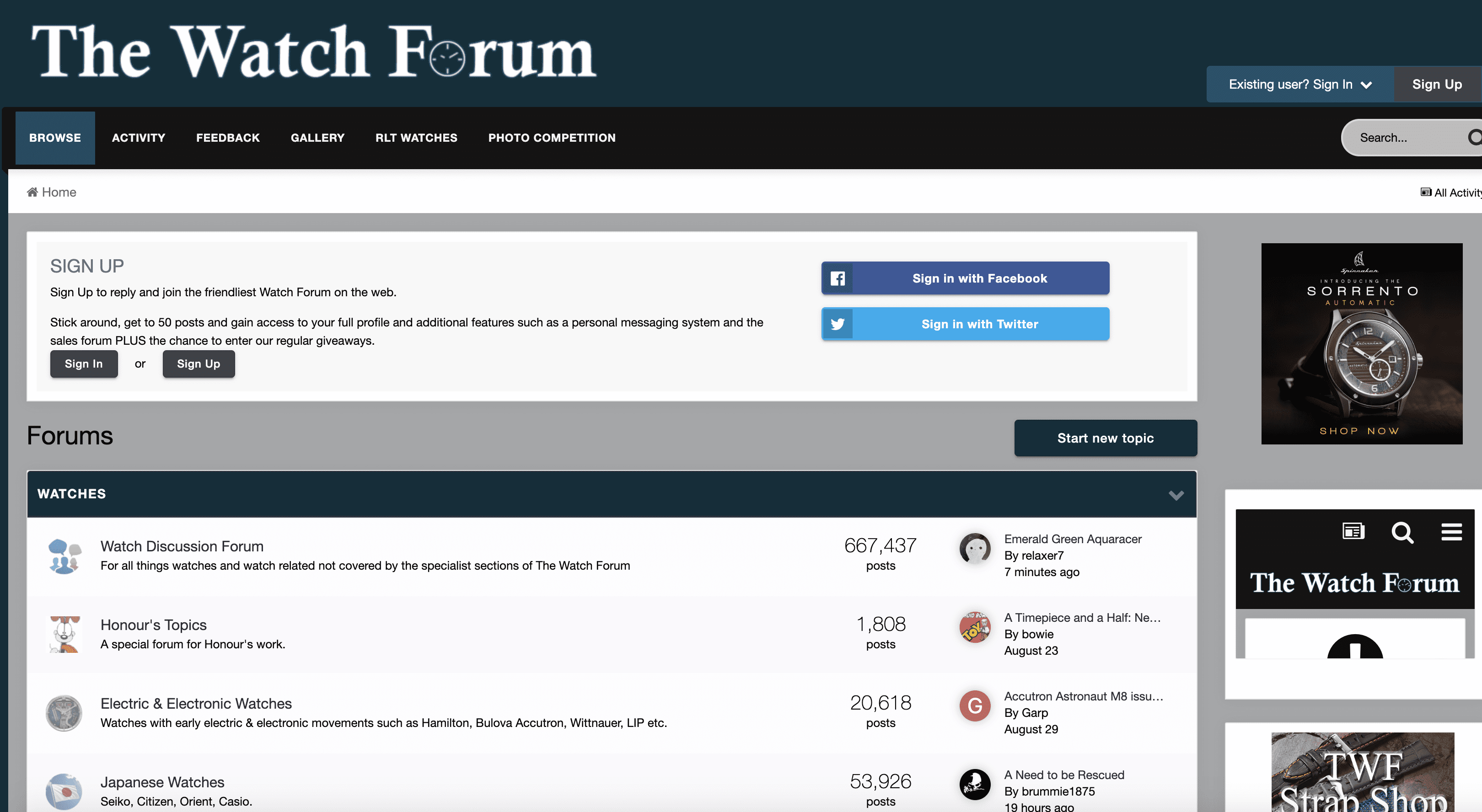This screenshot has width=1482, height=812.
Task: Open the ACTIVITY menu
Action: pos(138,138)
